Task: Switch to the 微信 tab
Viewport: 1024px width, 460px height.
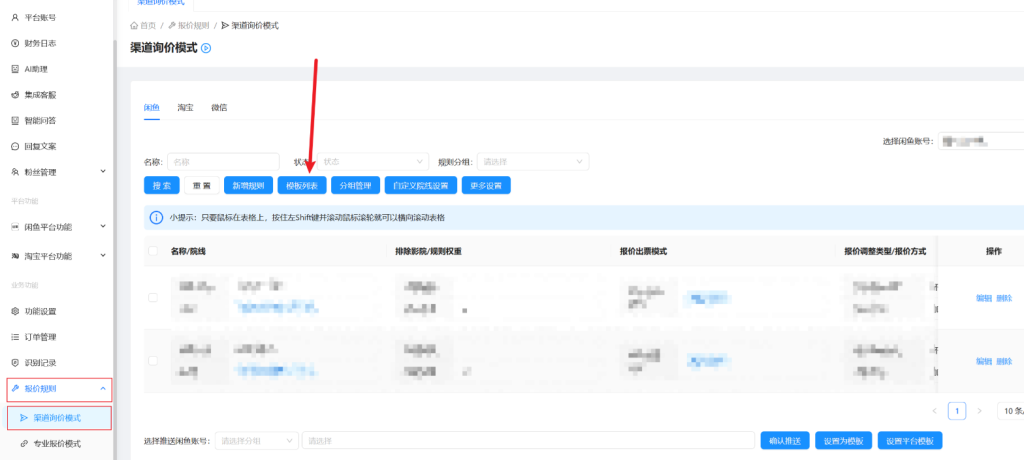Action: [x=219, y=107]
